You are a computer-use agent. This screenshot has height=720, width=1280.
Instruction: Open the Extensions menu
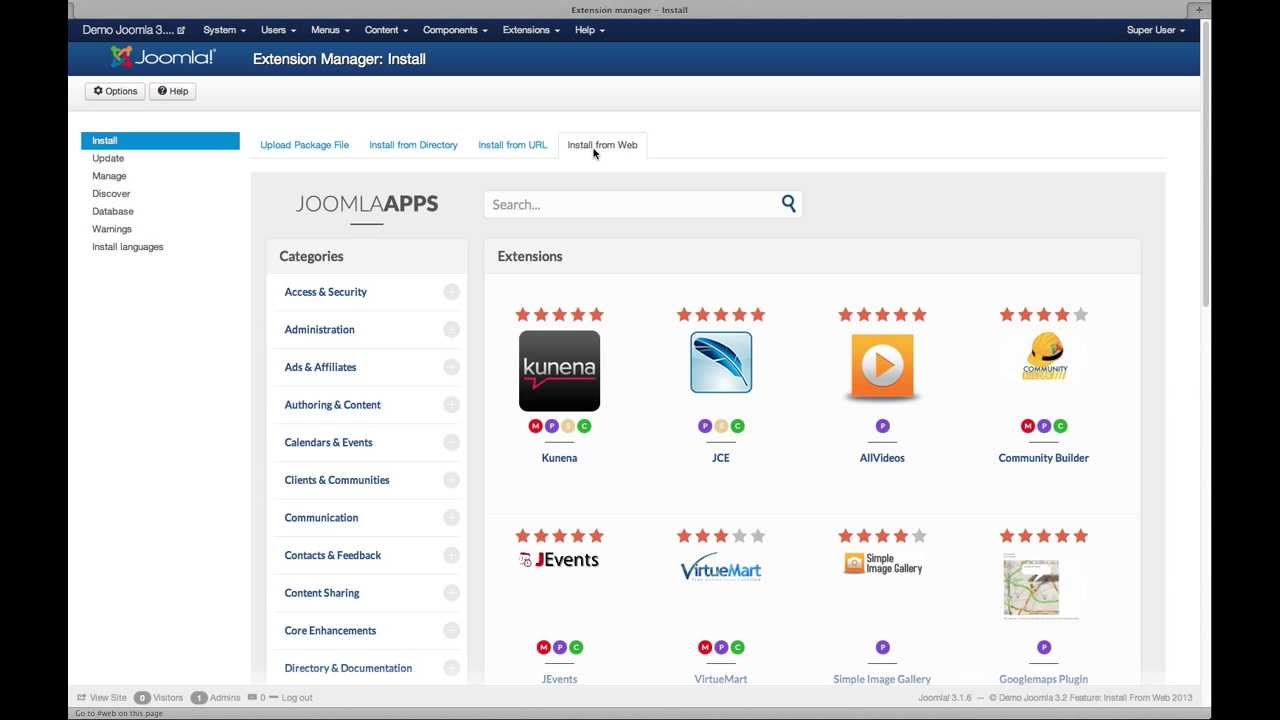click(531, 30)
